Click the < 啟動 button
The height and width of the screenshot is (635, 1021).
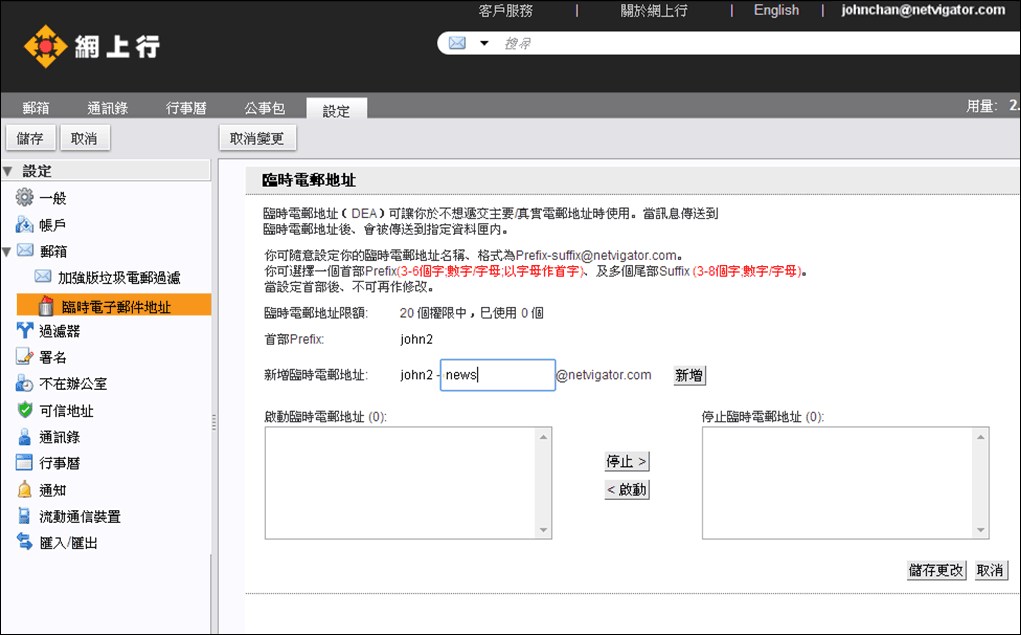626,490
